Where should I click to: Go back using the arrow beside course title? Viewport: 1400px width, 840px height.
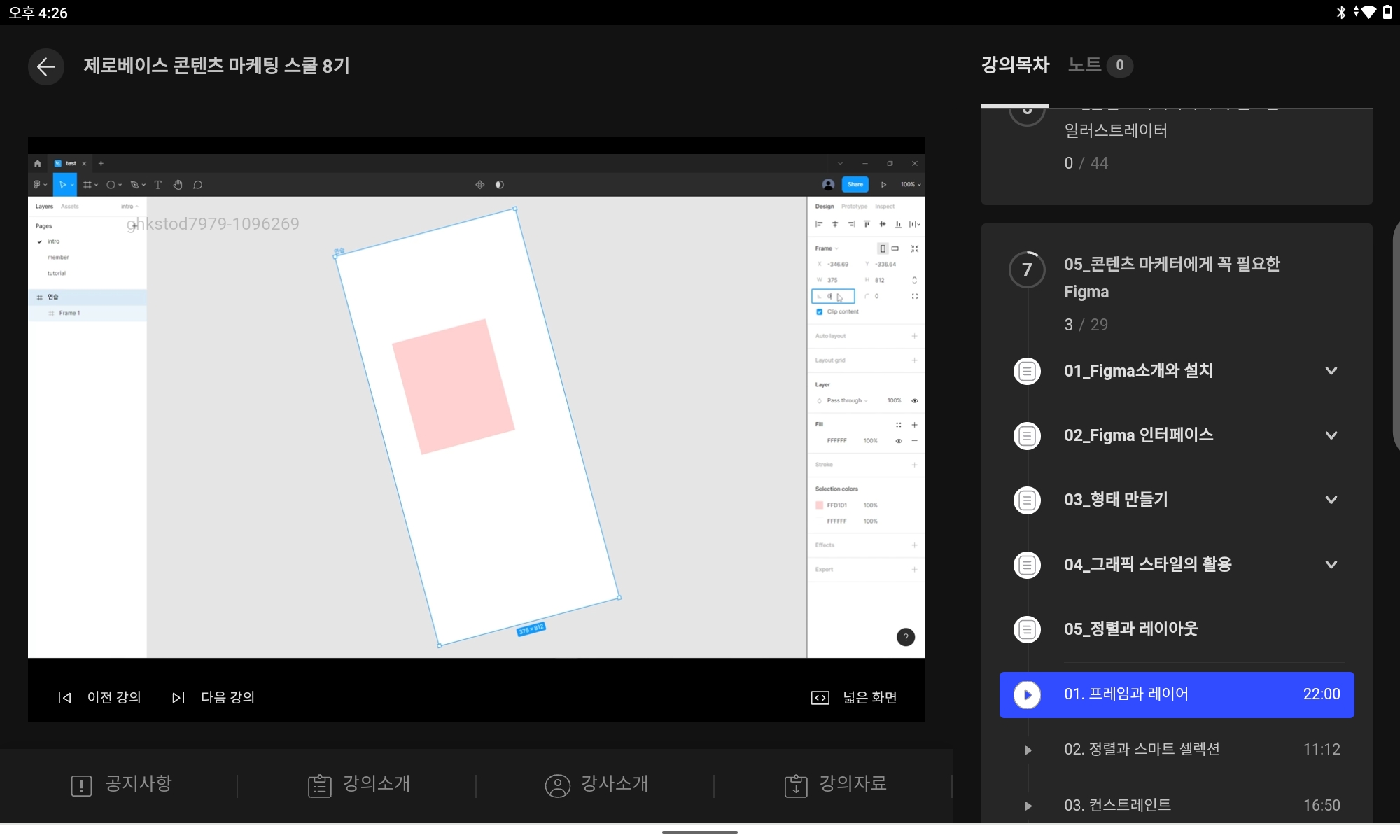tap(46, 66)
